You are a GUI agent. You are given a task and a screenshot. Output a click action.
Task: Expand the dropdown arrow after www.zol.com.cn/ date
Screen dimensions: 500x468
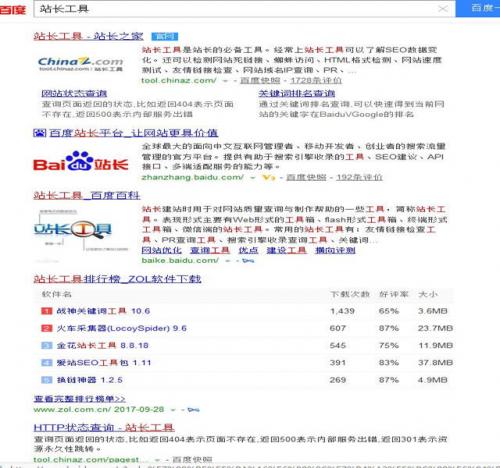point(173,410)
